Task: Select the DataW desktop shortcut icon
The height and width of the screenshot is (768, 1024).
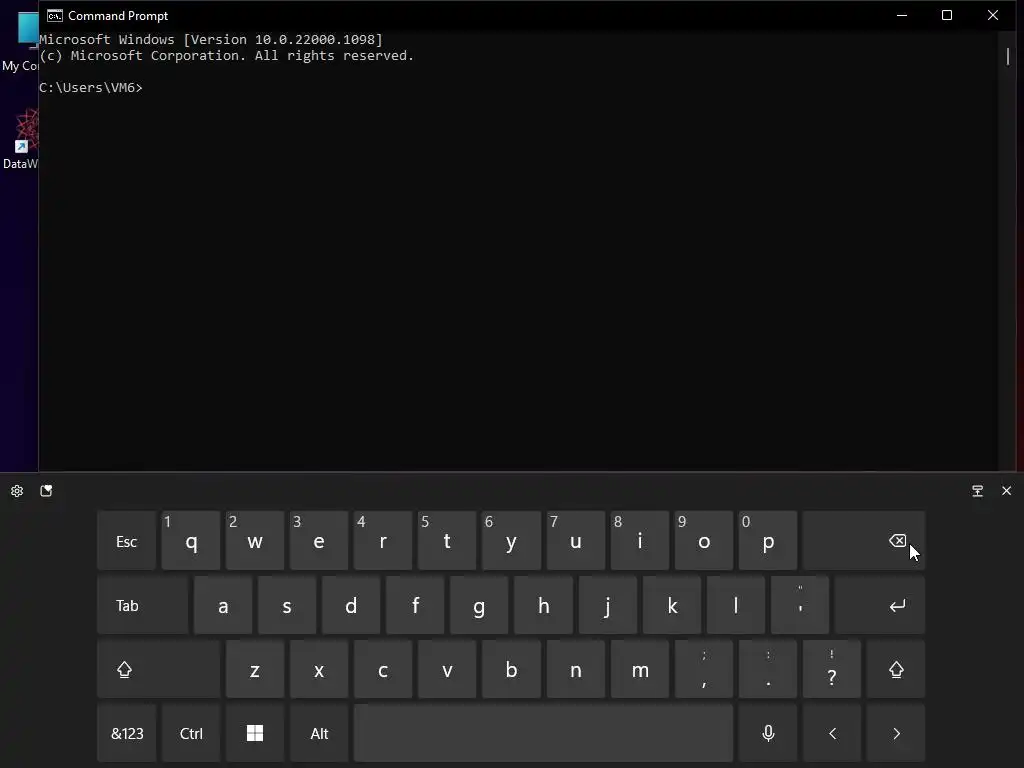Action: (x=20, y=139)
